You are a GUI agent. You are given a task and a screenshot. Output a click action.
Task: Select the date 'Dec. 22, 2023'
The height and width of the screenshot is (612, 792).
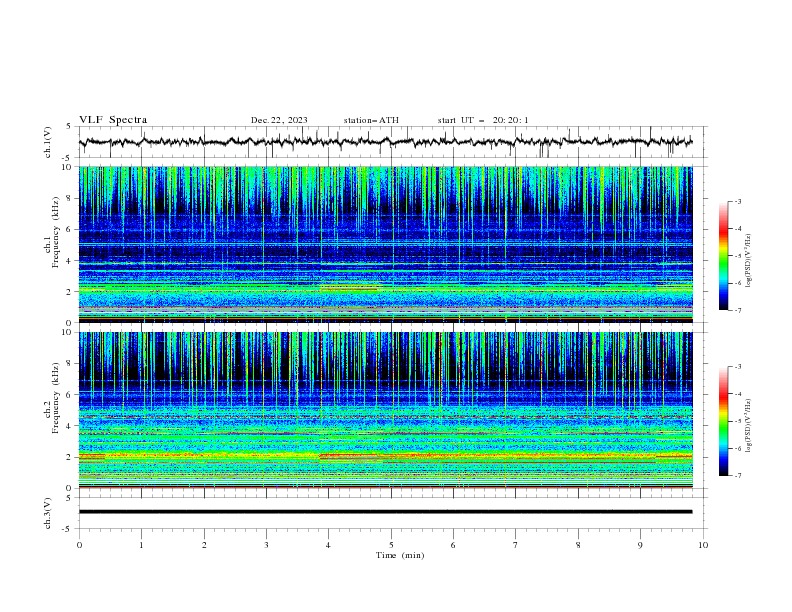(x=279, y=120)
